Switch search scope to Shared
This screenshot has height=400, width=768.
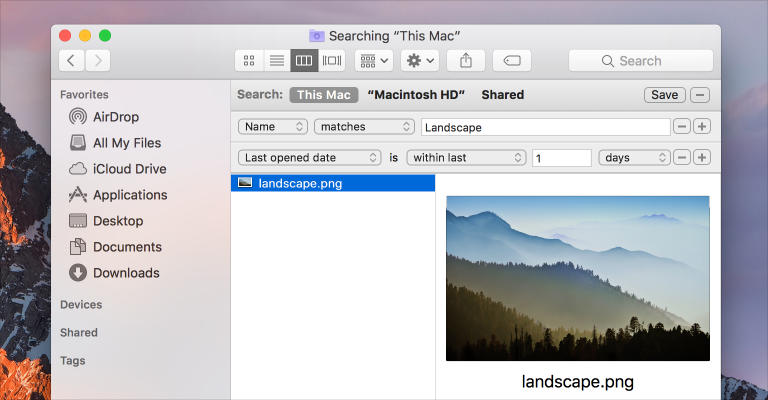[x=502, y=95]
